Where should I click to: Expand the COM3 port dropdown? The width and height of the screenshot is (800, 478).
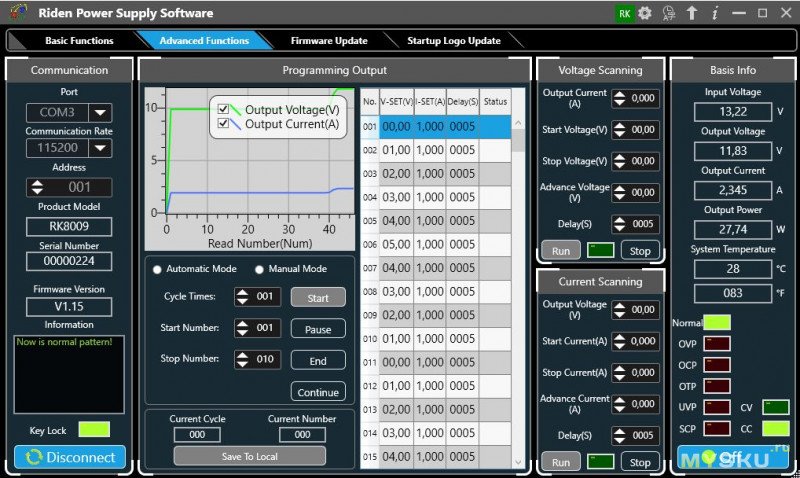point(101,112)
